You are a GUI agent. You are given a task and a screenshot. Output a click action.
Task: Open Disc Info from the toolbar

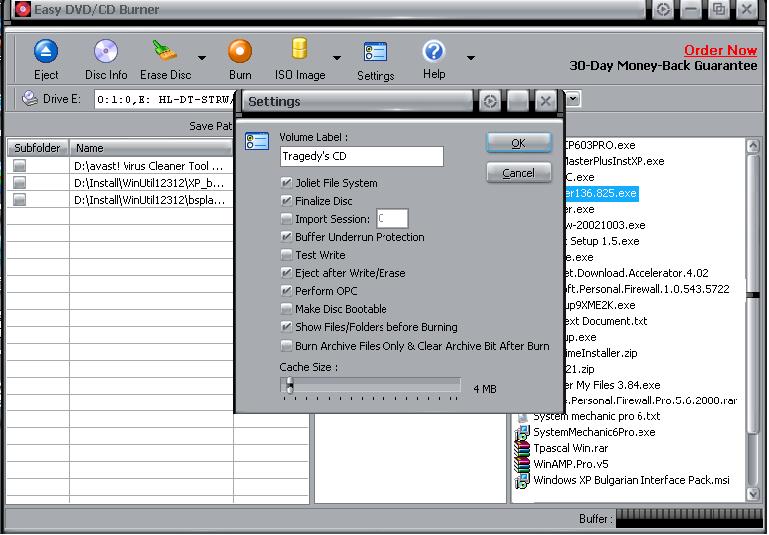[106, 51]
